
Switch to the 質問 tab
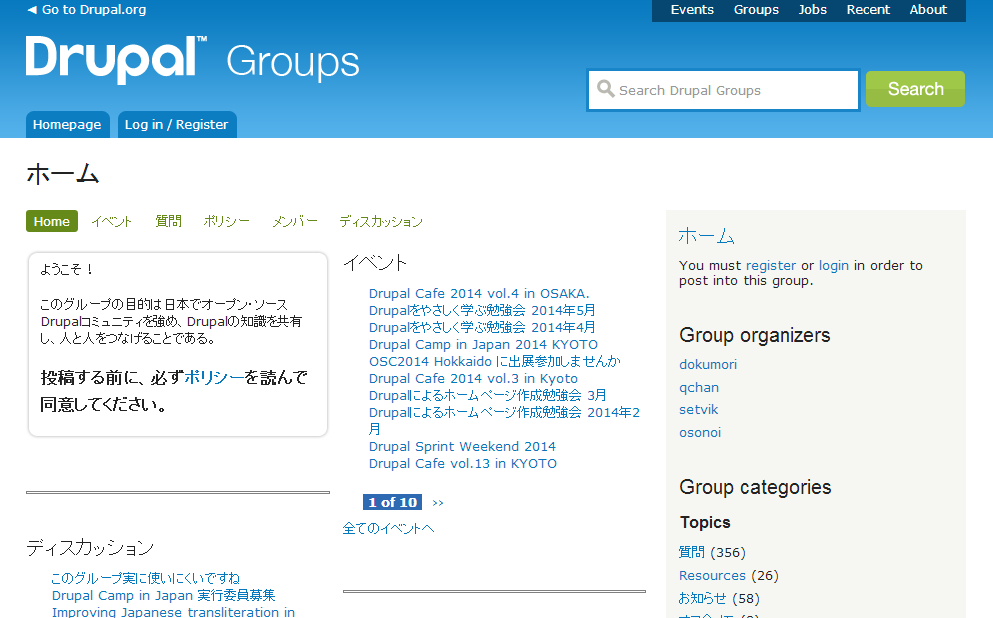pos(168,221)
